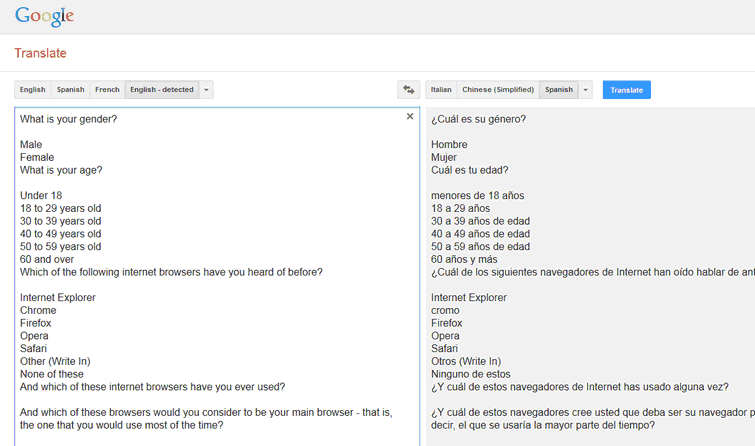Click source text '50 to 59 years old'
Screen dimensions: 755x446
pos(61,247)
